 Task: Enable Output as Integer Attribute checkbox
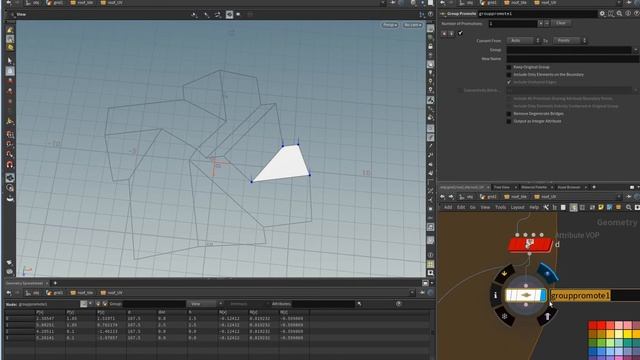(509, 121)
